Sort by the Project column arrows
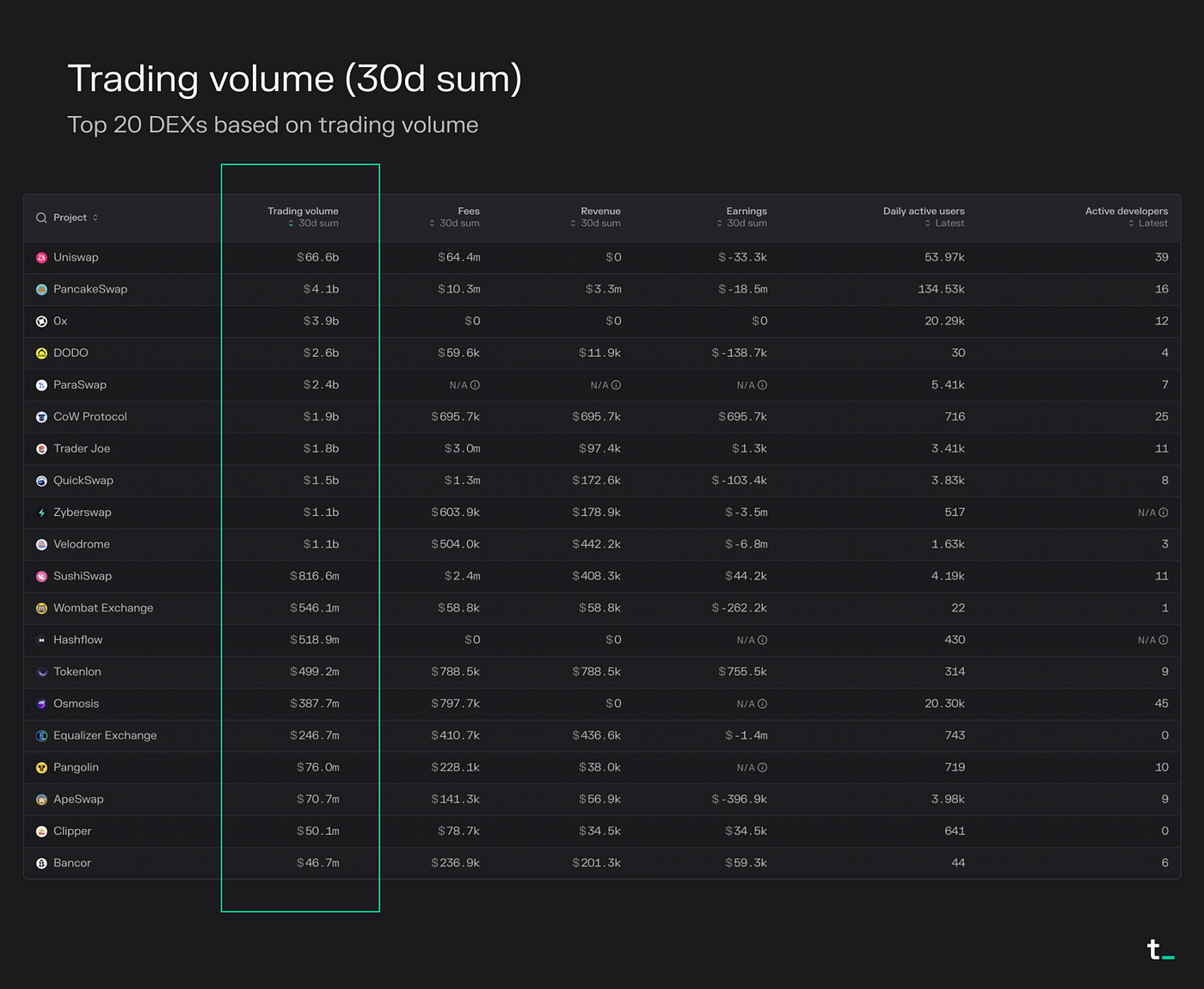 click(x=95, y=218)
